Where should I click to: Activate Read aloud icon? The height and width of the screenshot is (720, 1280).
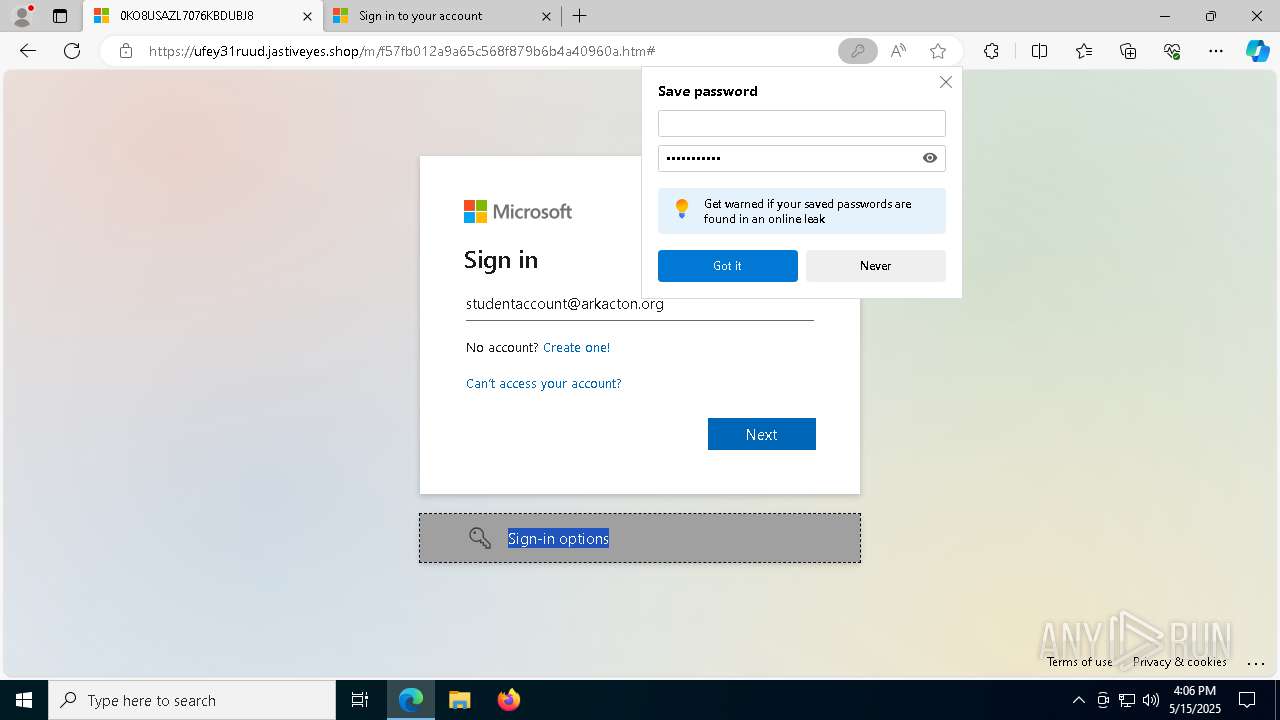tap(898, 51)
